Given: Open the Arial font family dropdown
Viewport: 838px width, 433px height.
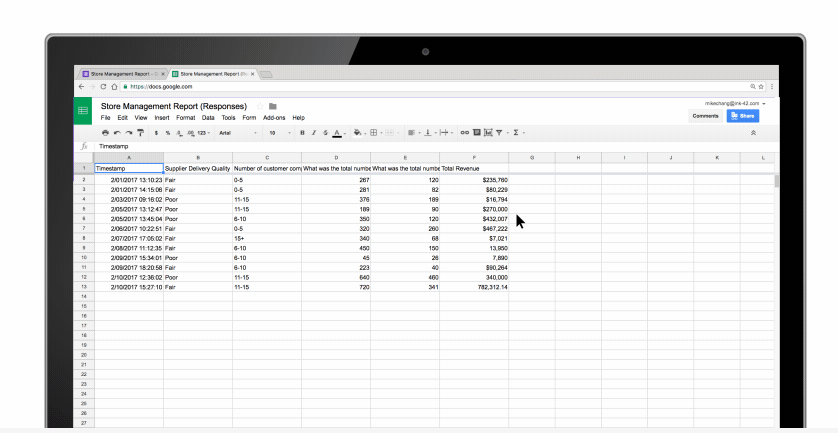Looking at the screenshot, I should 238,133.
